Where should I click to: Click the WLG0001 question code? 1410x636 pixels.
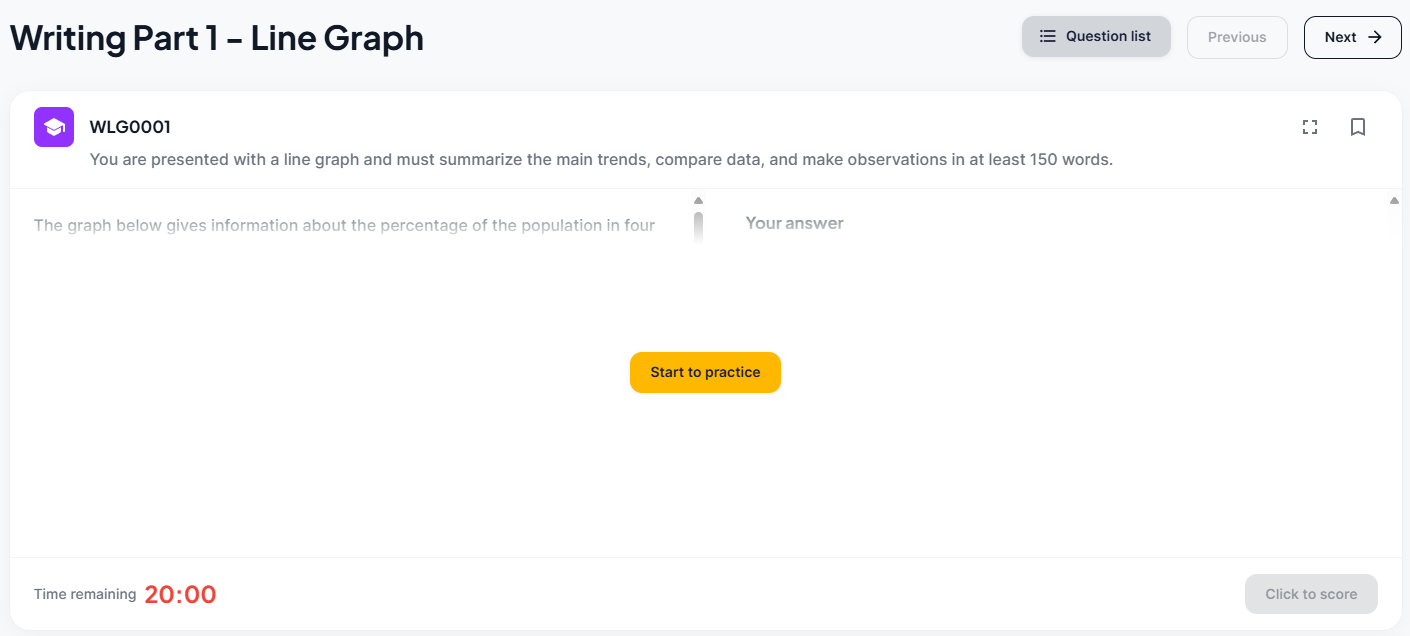(130, 127)
